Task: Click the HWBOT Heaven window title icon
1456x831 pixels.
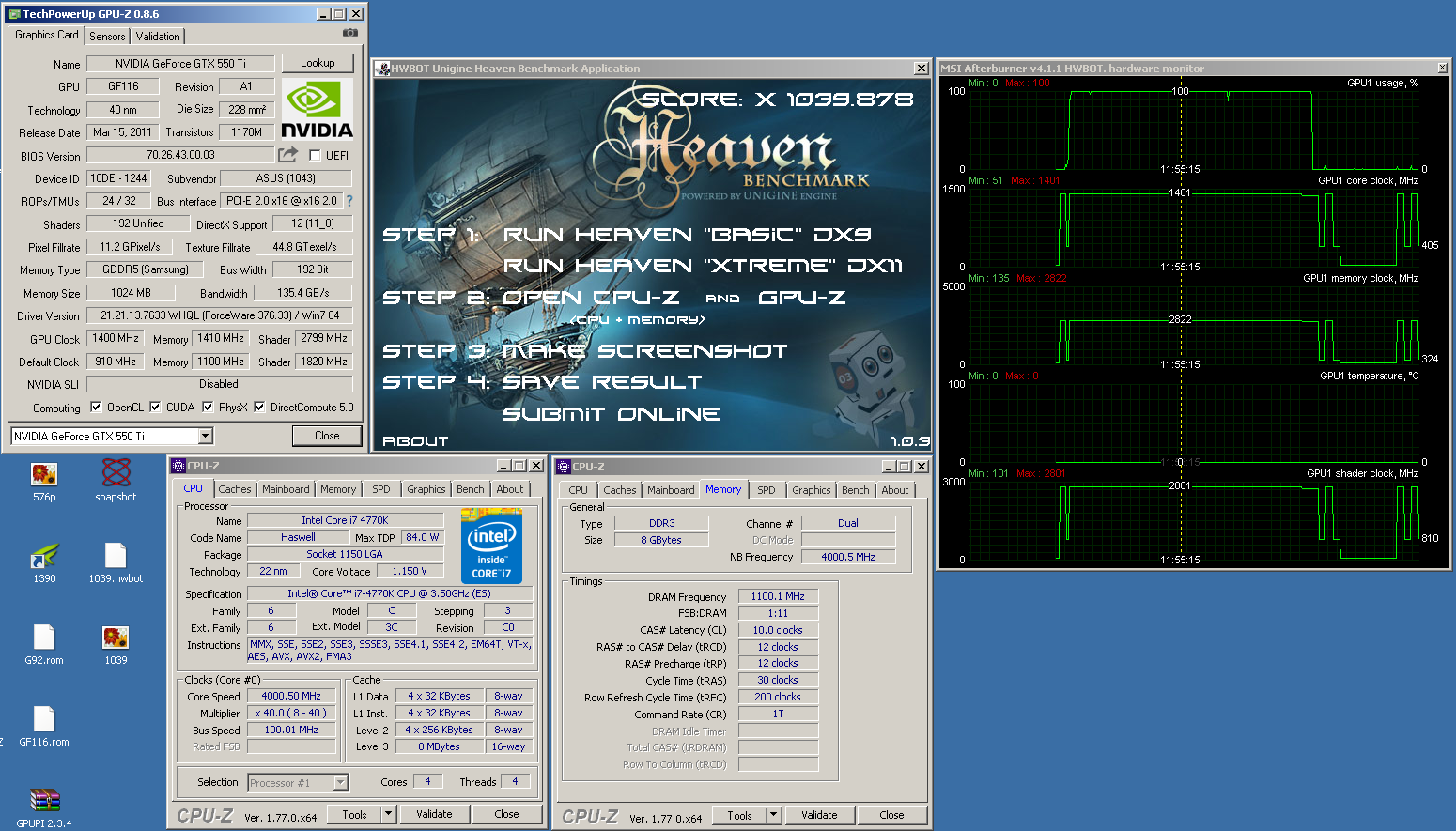Action: (x=383, y=69)
